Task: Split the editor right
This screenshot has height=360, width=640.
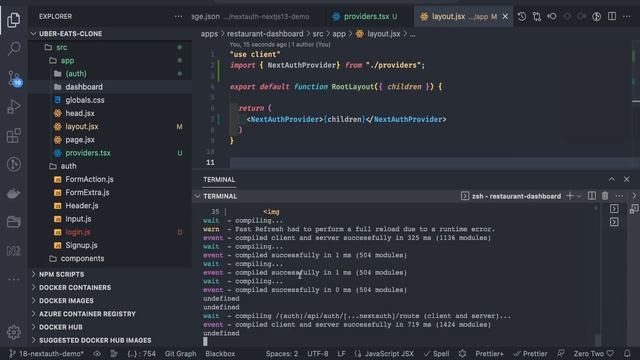Action: coord(612,17)
